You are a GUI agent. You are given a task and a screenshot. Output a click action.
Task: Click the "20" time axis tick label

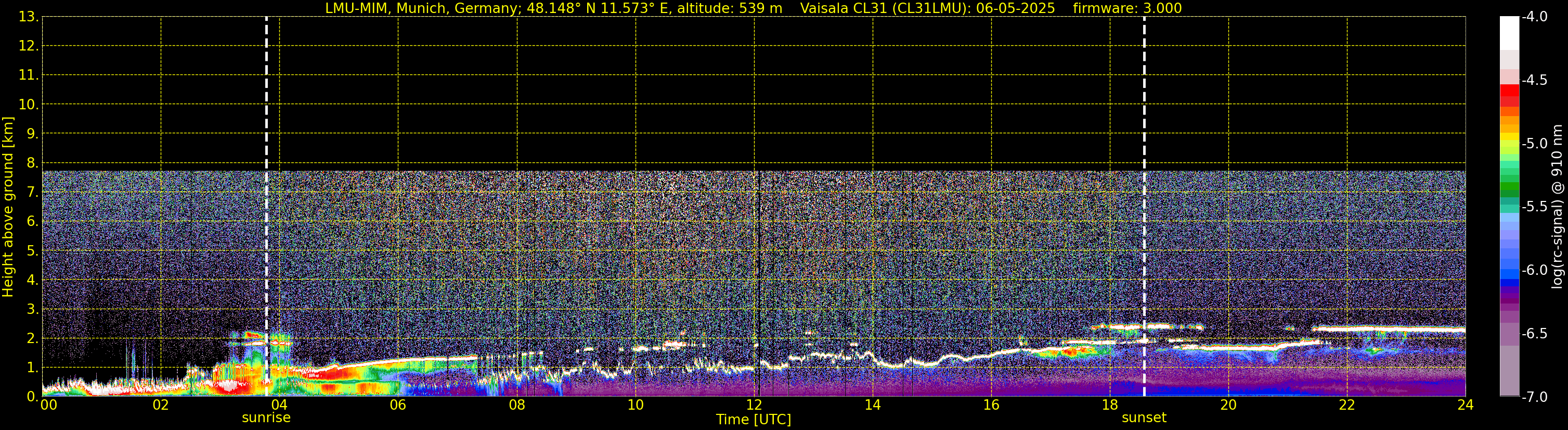(x=1228, y=405)
